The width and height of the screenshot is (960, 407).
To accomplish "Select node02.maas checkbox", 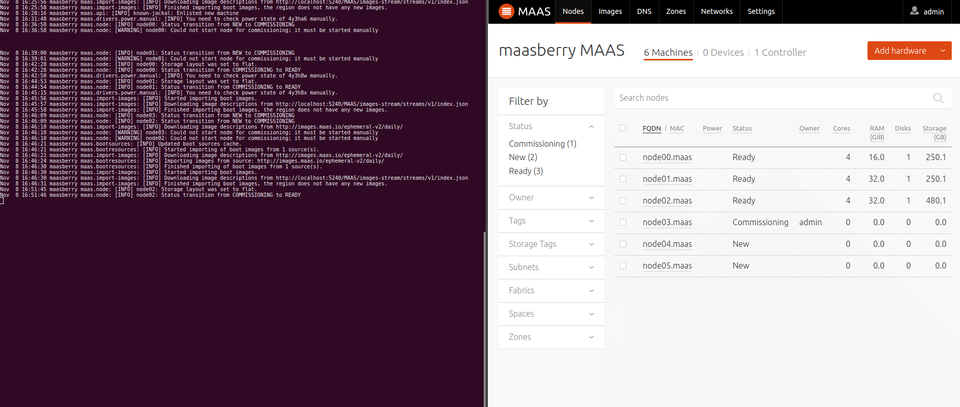I will click(x=623, y=201).
